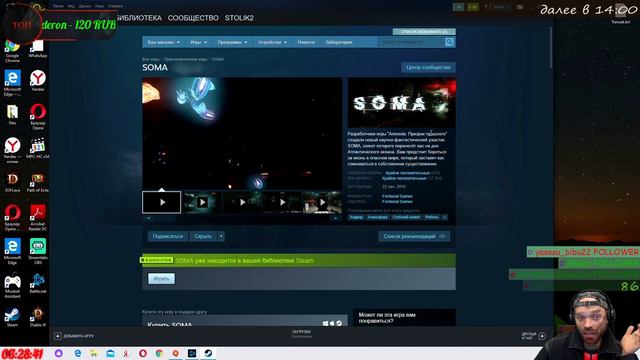Open the Игры dropdown in the store bar
This screenshot has width=640, height=360.
point(198,42)
